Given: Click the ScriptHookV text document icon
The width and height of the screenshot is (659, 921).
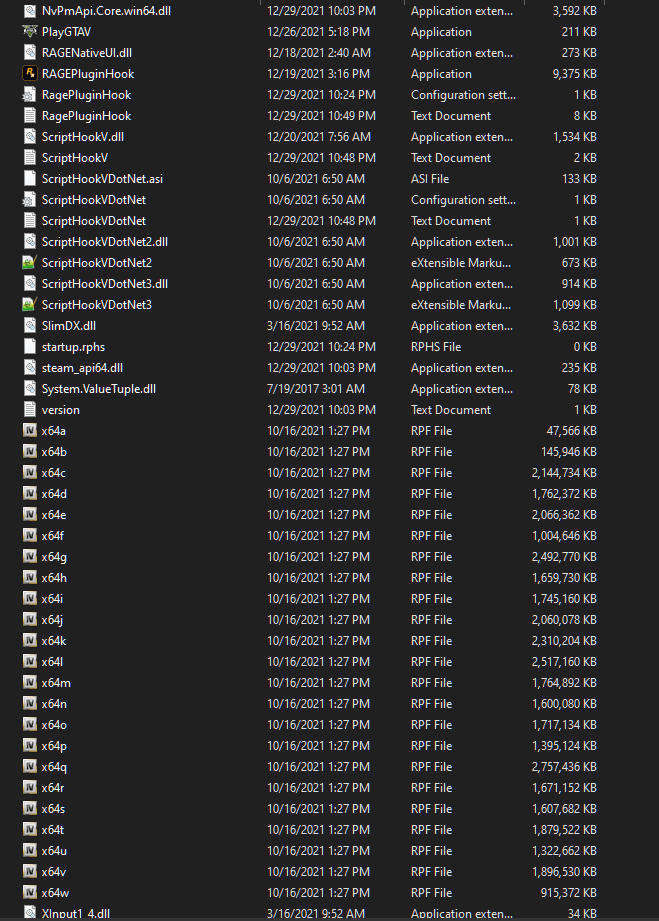Looking at the screenshot, I should (29, 157).
